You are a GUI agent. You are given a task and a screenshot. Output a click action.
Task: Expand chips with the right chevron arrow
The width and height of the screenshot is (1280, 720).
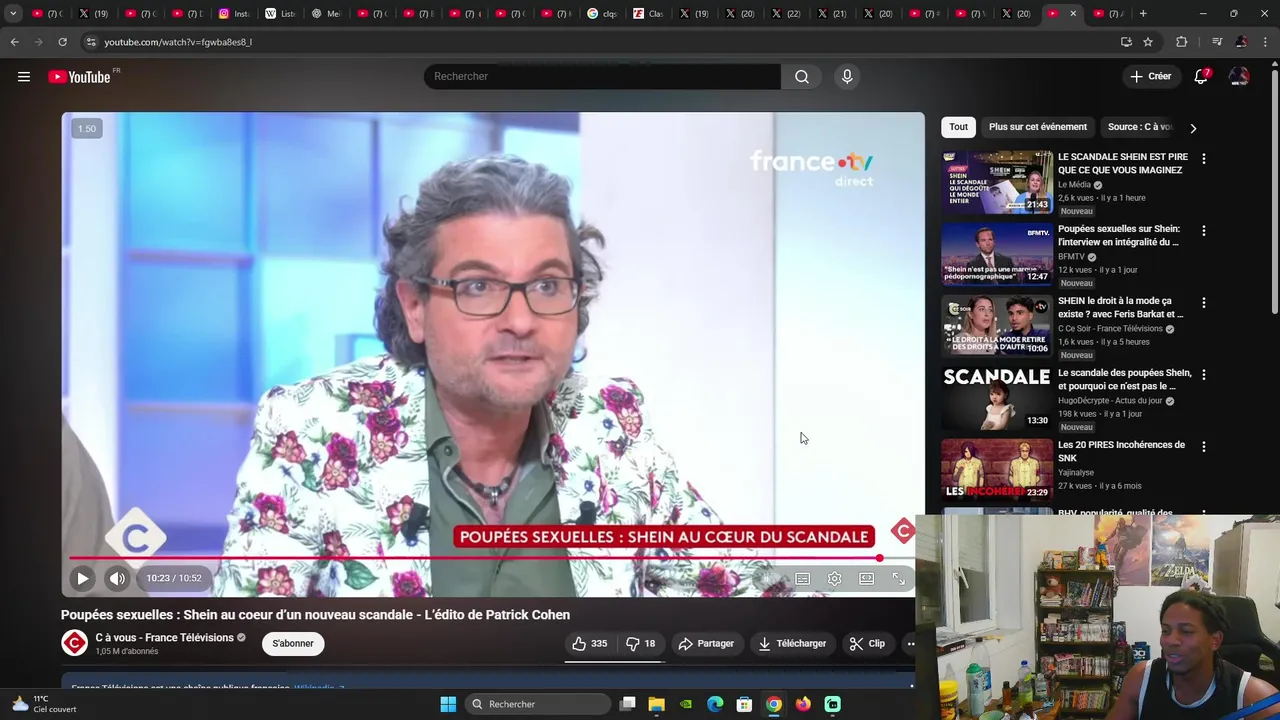point(1193,128)
